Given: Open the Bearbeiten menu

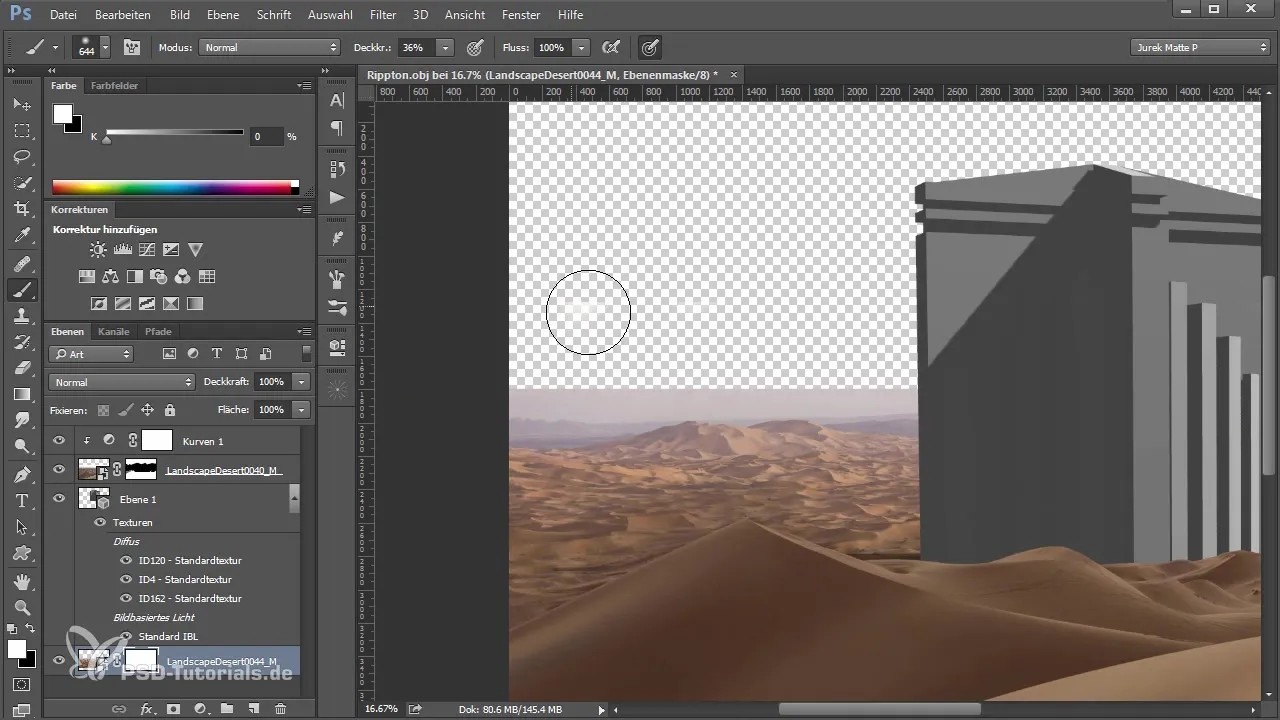Looking at the screenshot, I should click(x=123, y=15).
